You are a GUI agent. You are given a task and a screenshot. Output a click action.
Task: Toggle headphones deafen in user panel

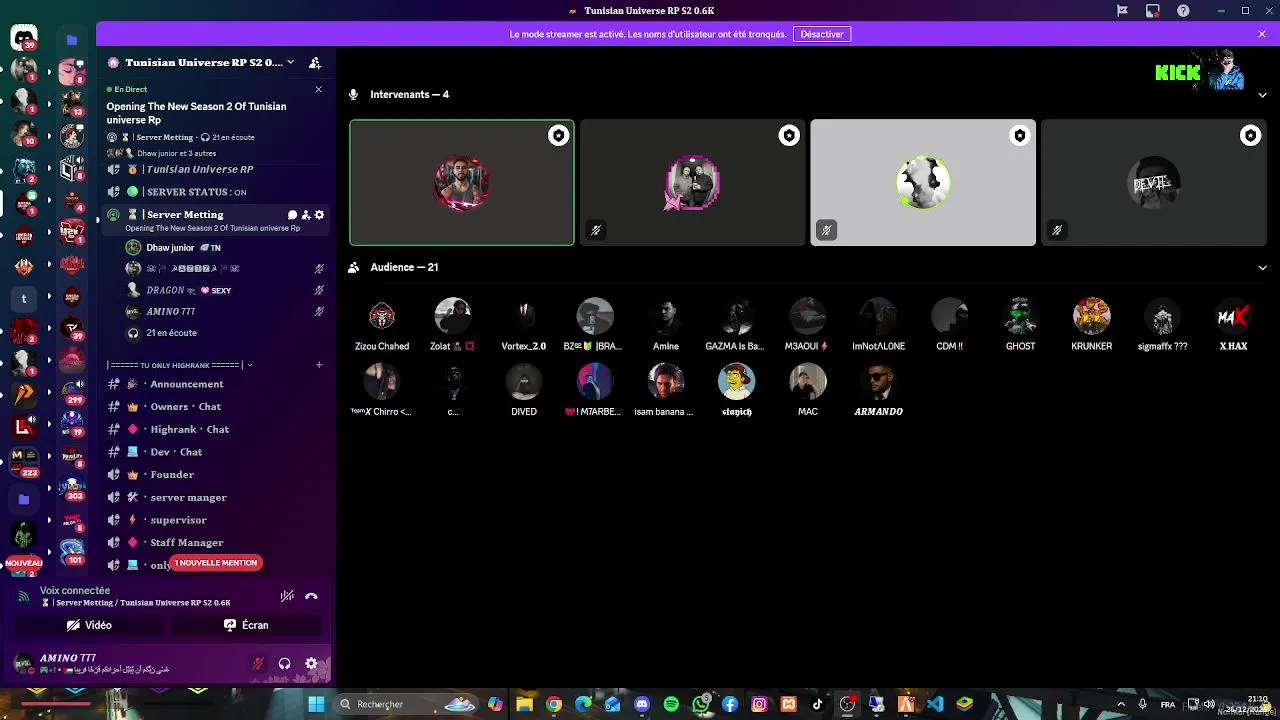pos(284,663)
